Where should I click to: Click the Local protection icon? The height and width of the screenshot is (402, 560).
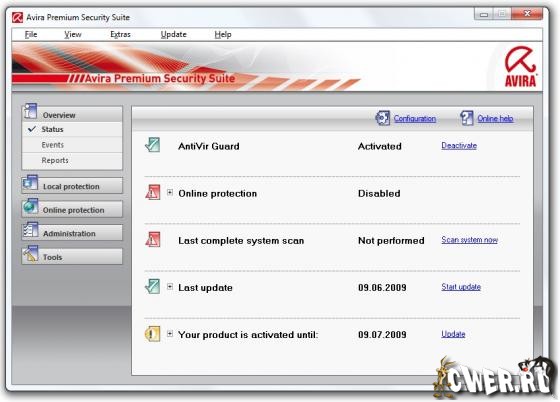[x=30, y=182]
